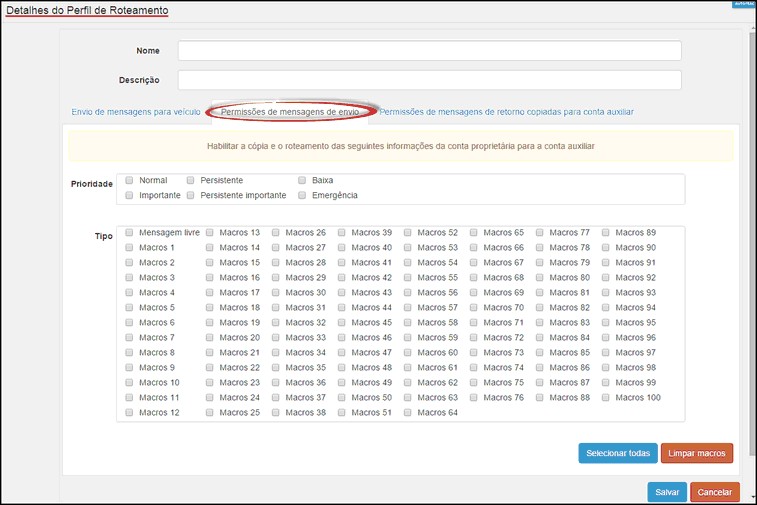Toggle the Macros 17 checkbox
This screenshot has height=505, width=757.
(x=209, y=292)
